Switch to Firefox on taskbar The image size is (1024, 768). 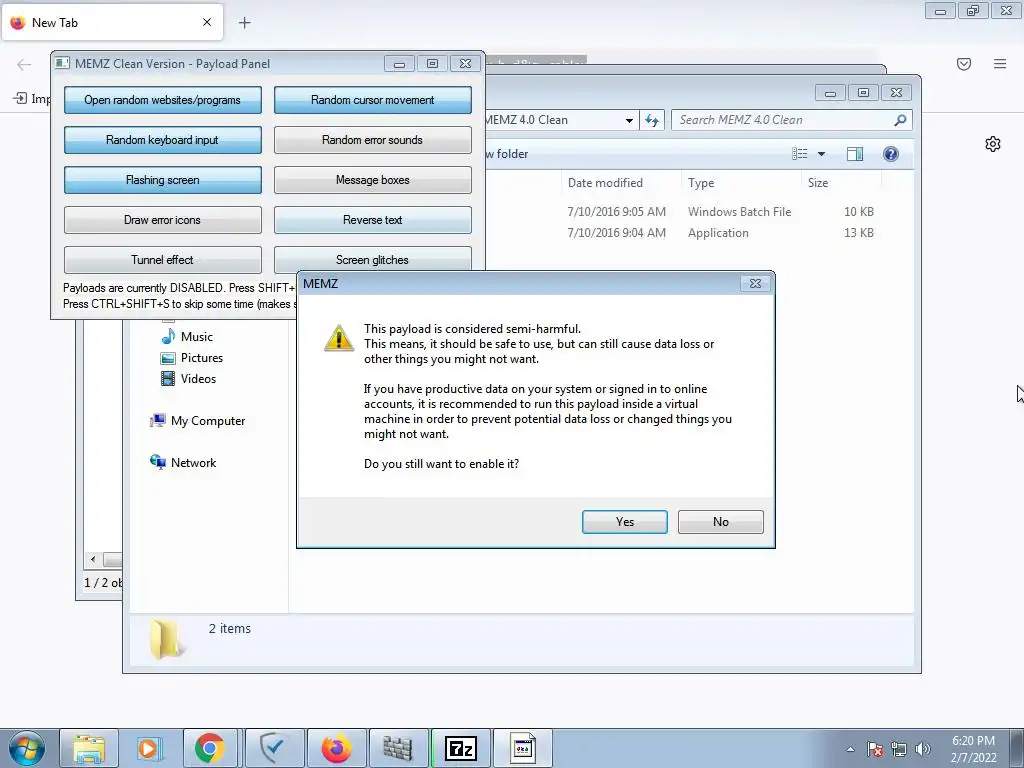coord(336,748)
